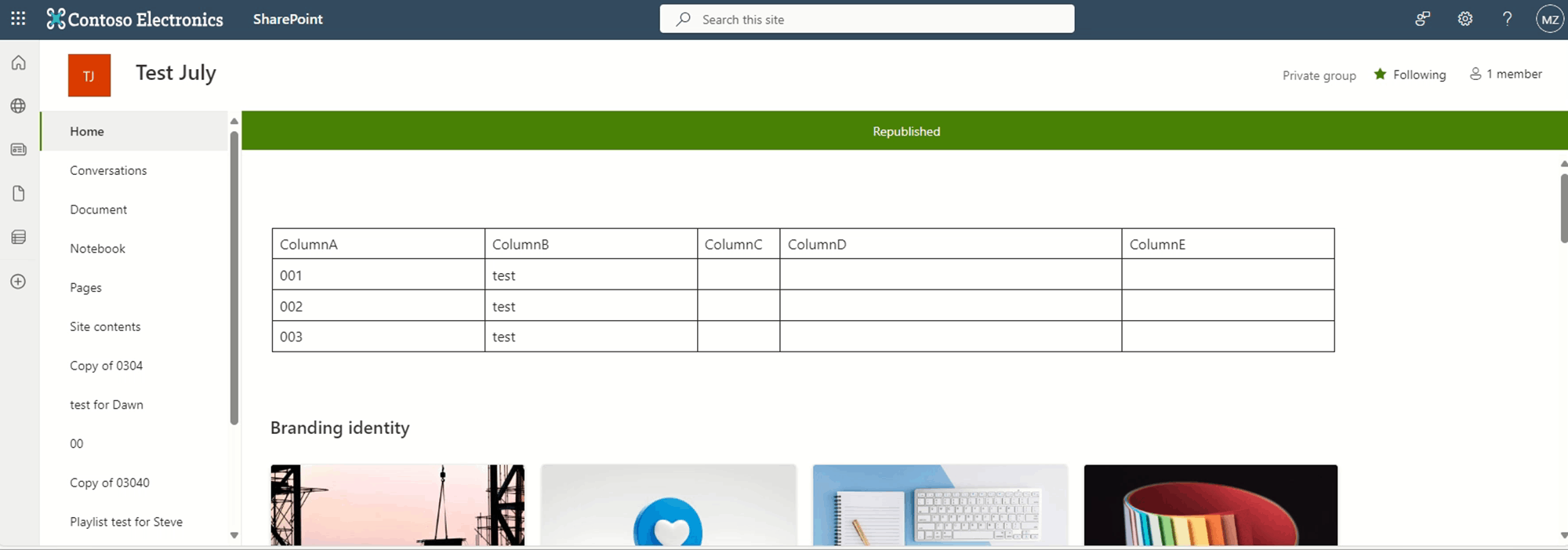This screenshot has height=550, width=1568.
Task: Click the TJ site logo tile
Action: tap(89, 75)
